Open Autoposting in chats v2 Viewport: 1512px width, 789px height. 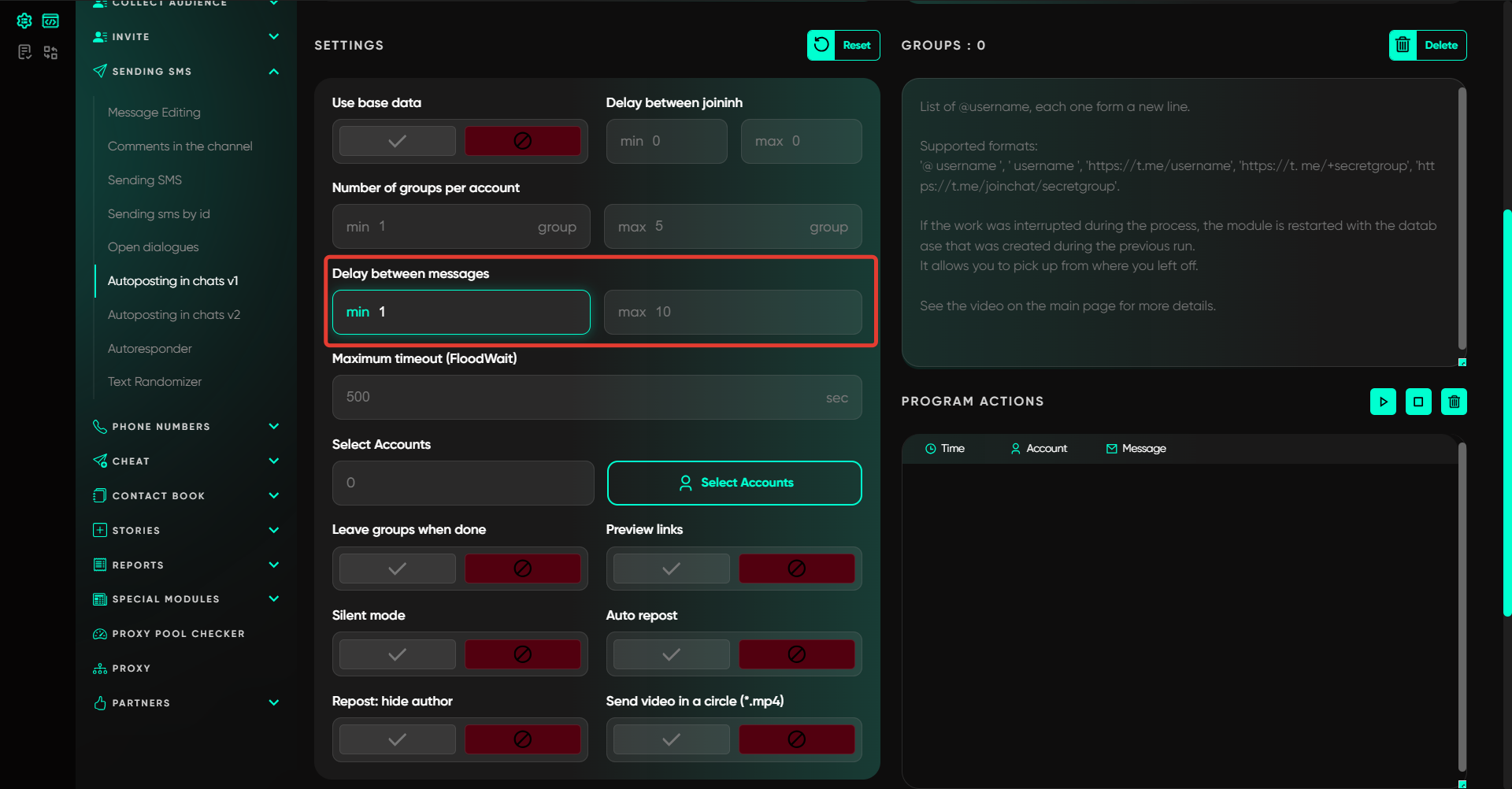174,315
